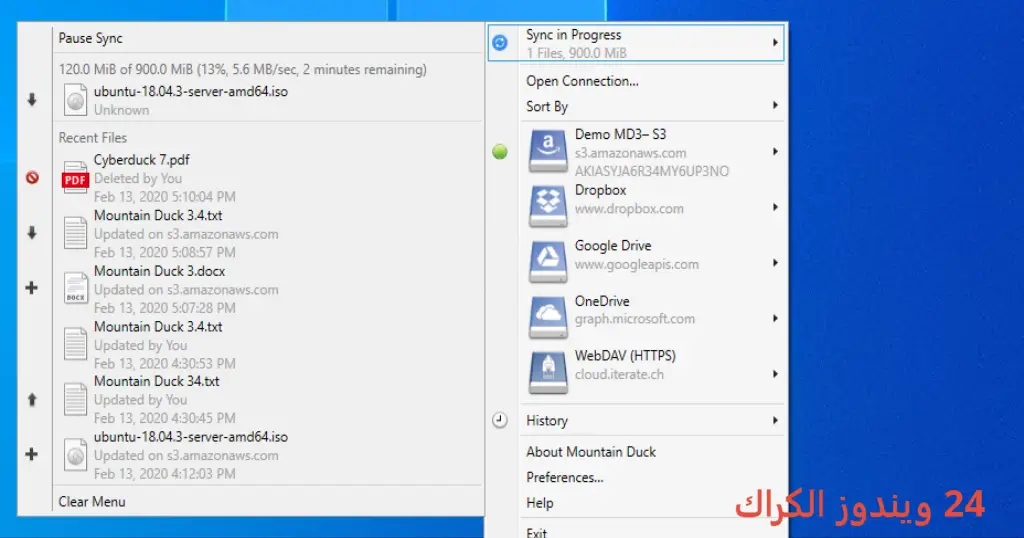
Task: Select the Demo MD3– S3 bookmark name
Action: pos(620,134)
